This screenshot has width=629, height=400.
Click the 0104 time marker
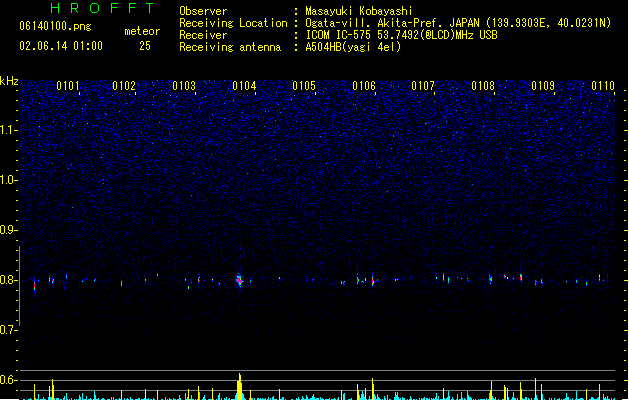pyautogui.click(x=244, y=86)
